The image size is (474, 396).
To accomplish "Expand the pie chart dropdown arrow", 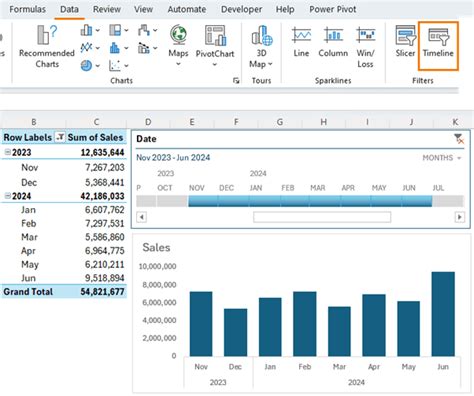I will click(x=98, y=66).
